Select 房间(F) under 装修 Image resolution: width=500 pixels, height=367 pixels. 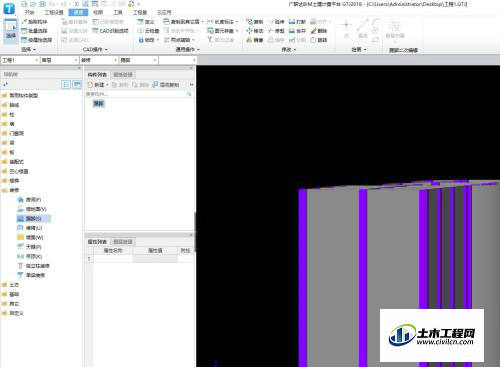(x=29, y=200)
